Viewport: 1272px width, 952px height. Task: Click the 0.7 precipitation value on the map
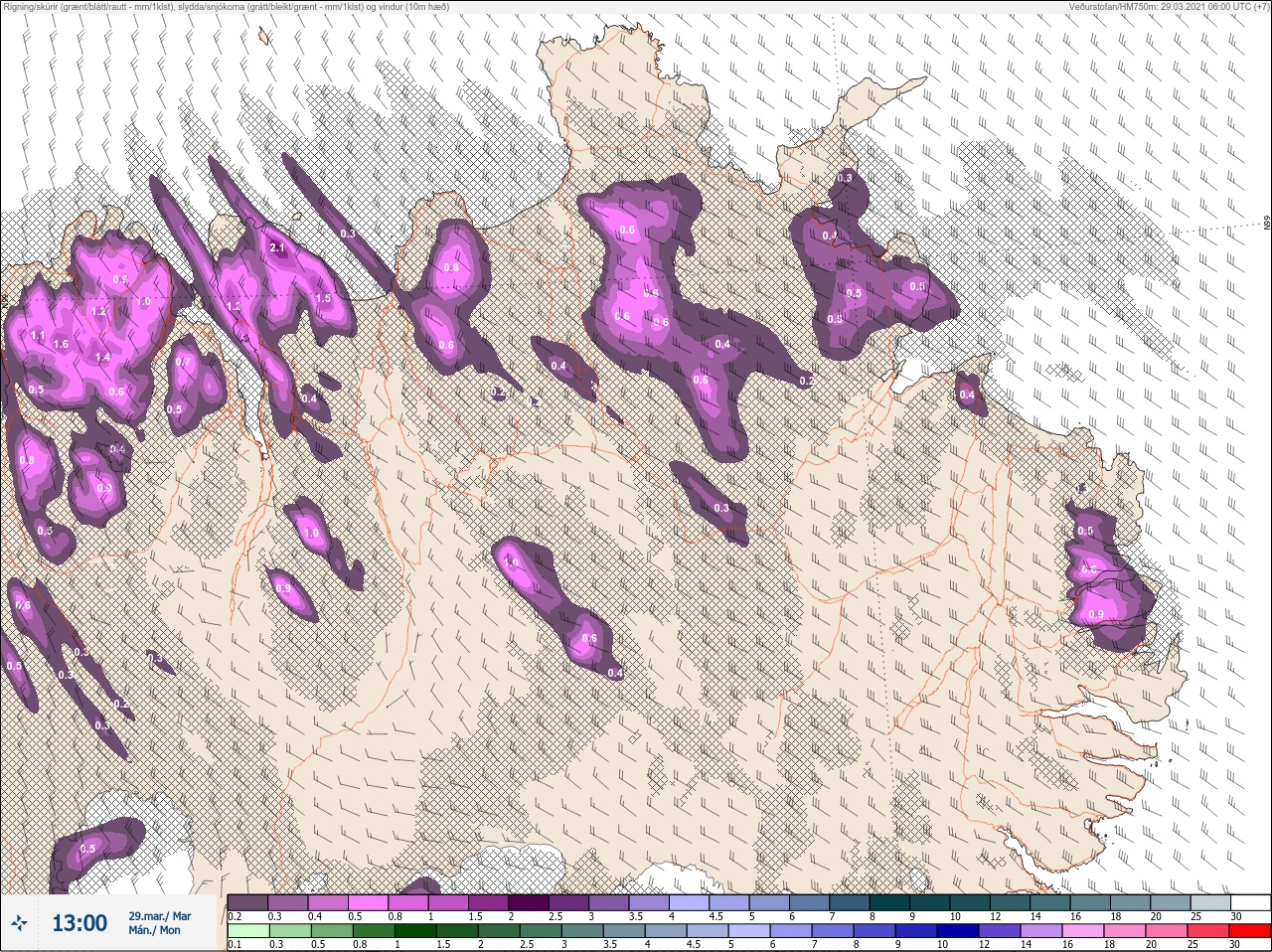pos(182,363)
